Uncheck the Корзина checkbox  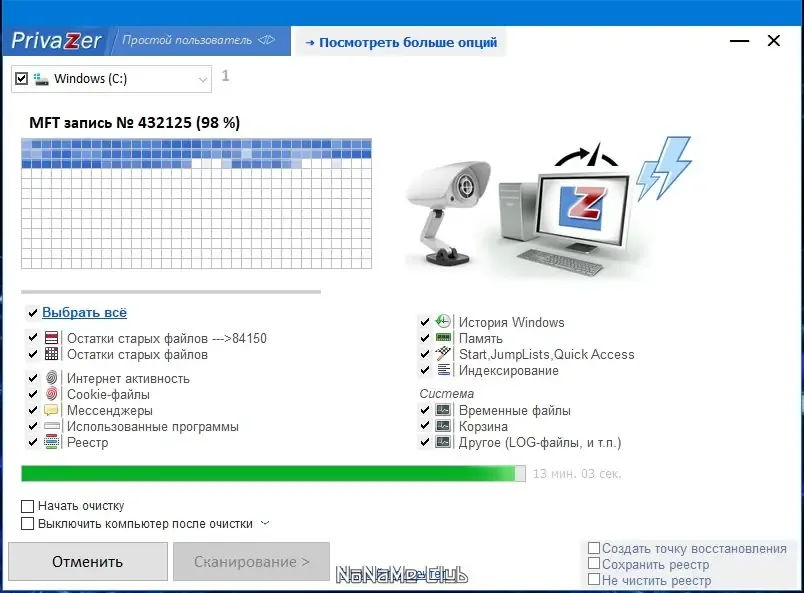point(425,426)
